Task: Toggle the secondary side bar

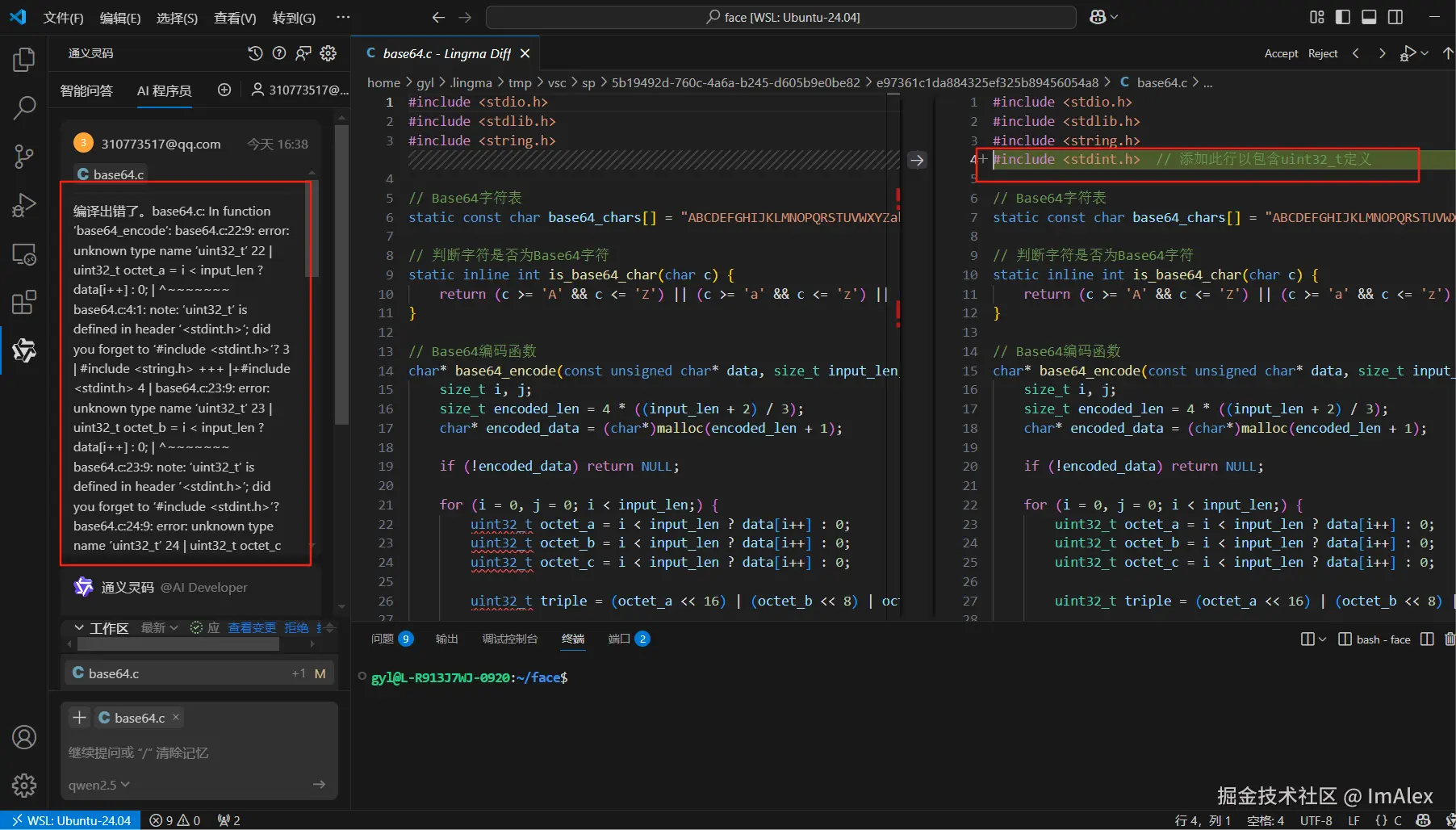Action: tap(1395, 17)
